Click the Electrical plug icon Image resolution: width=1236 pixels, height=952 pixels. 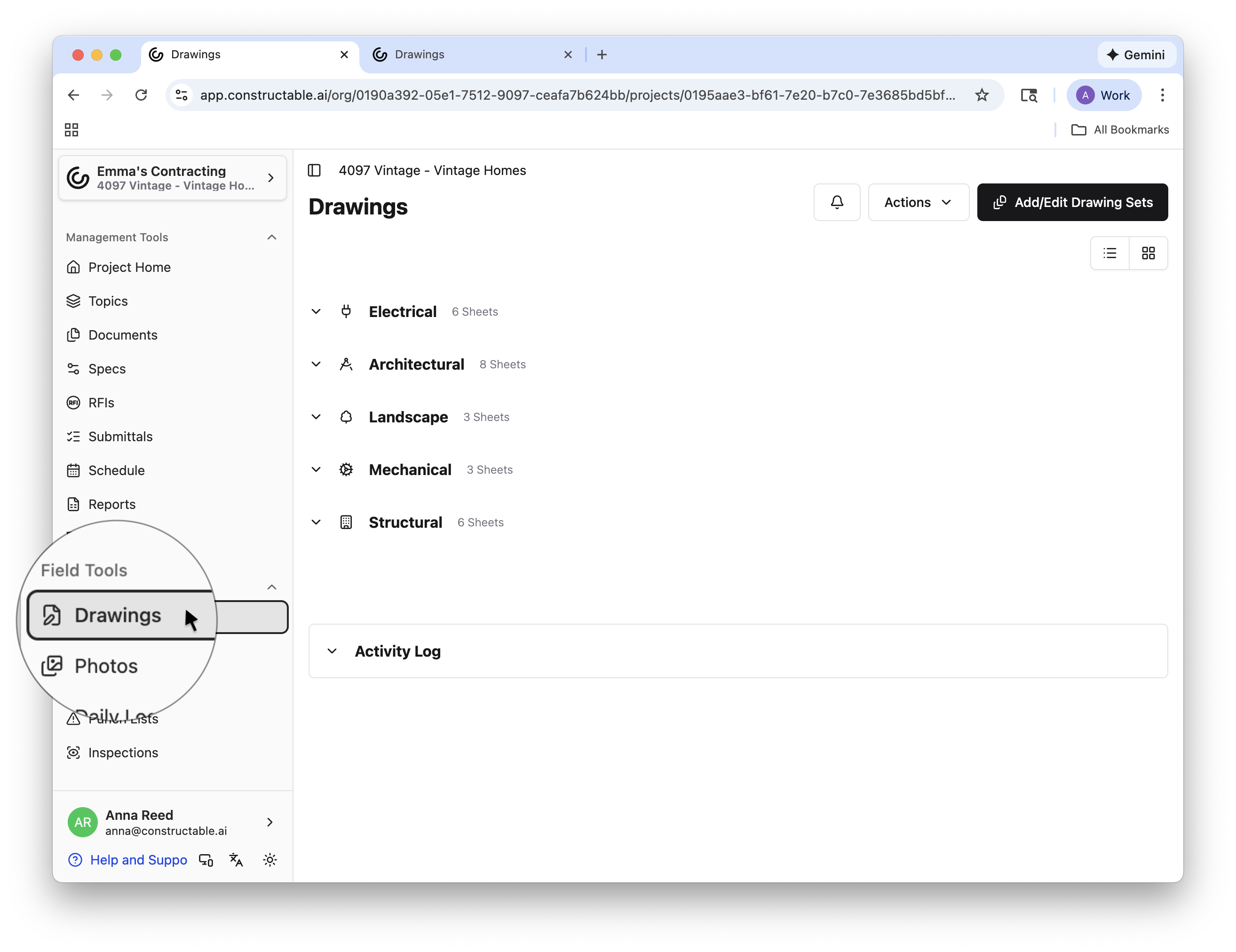(346, 311)
